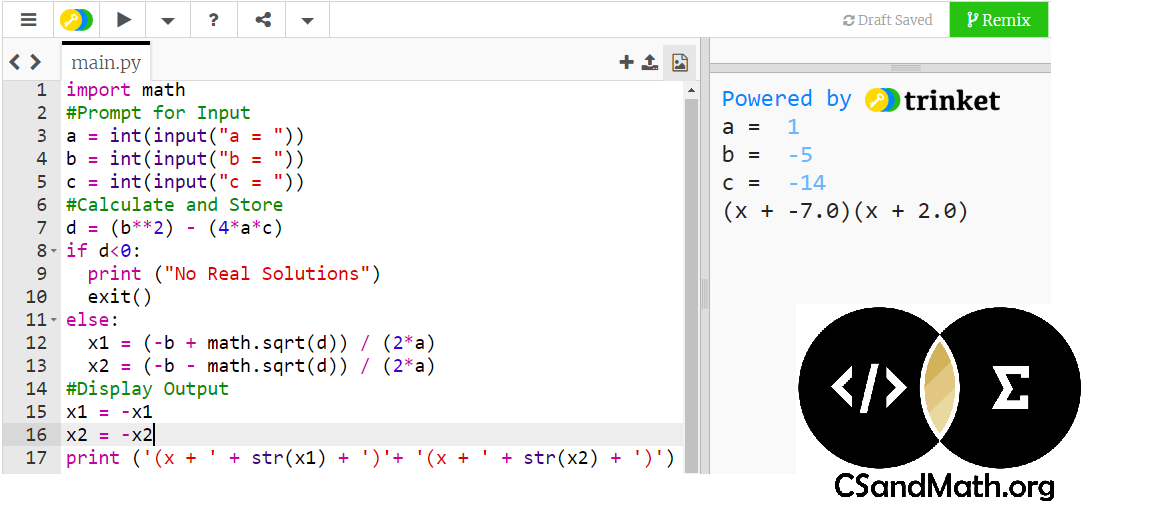Click the editor scrollbar up arrow
Image resolution: width=1175 pixels, height=517 pixels.
pyautogui.click(x=691, y=91)
